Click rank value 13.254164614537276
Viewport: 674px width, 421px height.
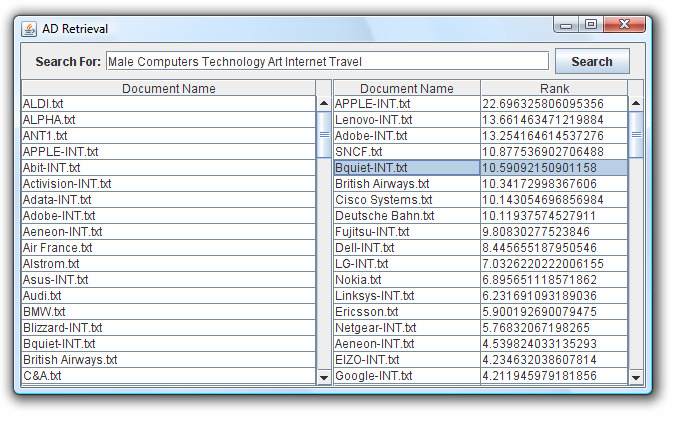coord(543,135)
